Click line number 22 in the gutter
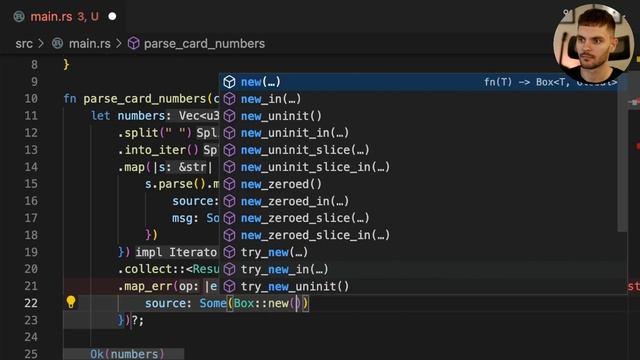The width and height of the screenshot is (640, 360). click(x=31, y=303)
